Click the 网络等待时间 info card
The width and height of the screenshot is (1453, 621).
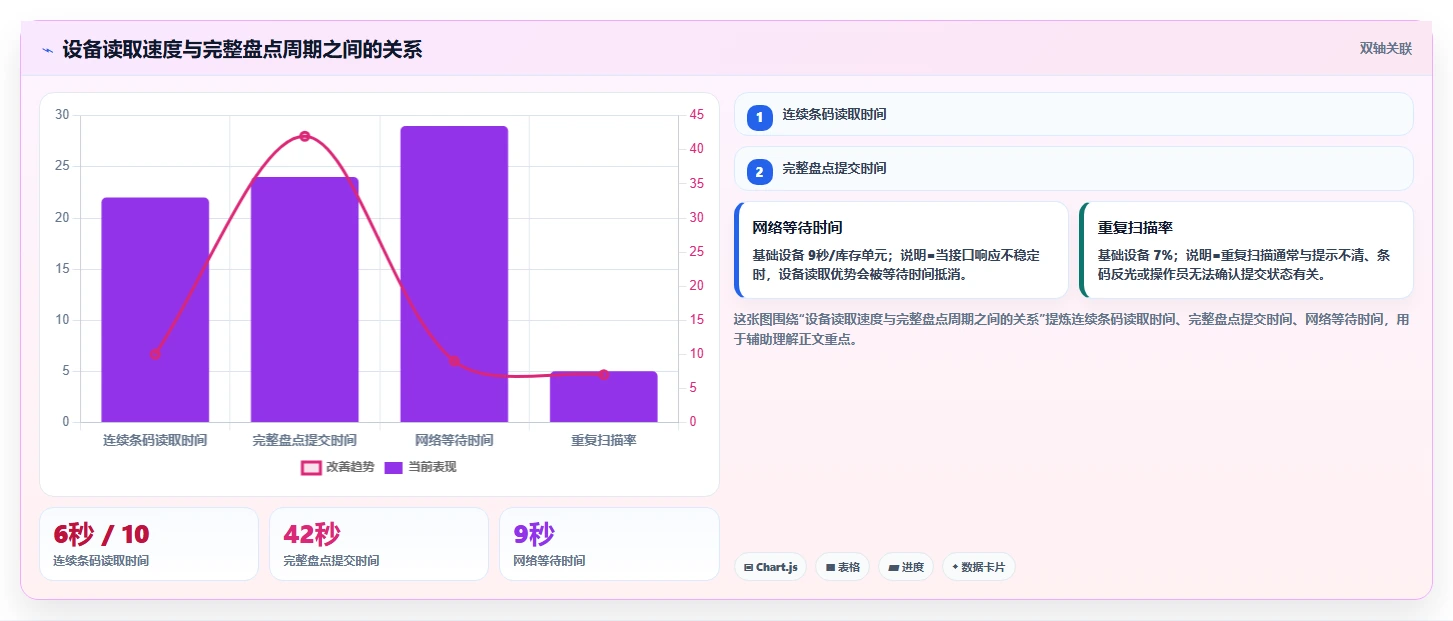pos(901,250)
